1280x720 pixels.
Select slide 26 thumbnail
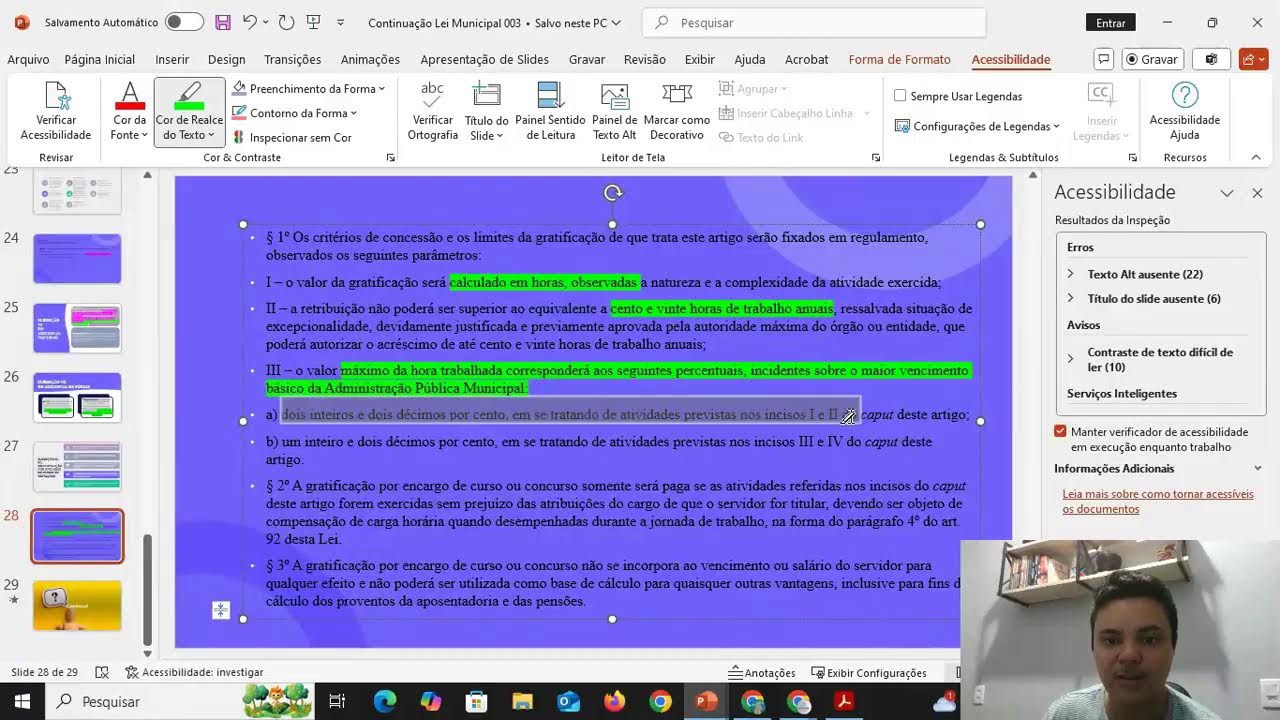77,398
